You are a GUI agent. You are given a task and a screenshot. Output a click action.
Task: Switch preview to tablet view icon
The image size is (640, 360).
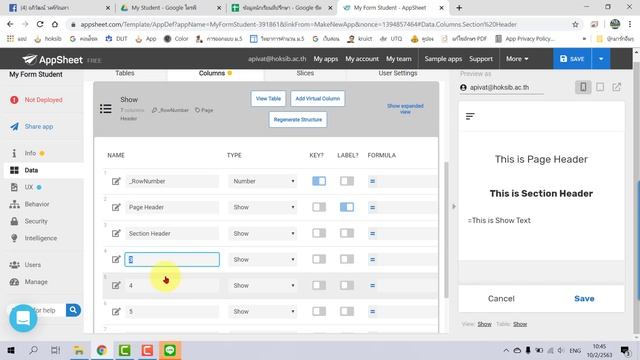600,87
